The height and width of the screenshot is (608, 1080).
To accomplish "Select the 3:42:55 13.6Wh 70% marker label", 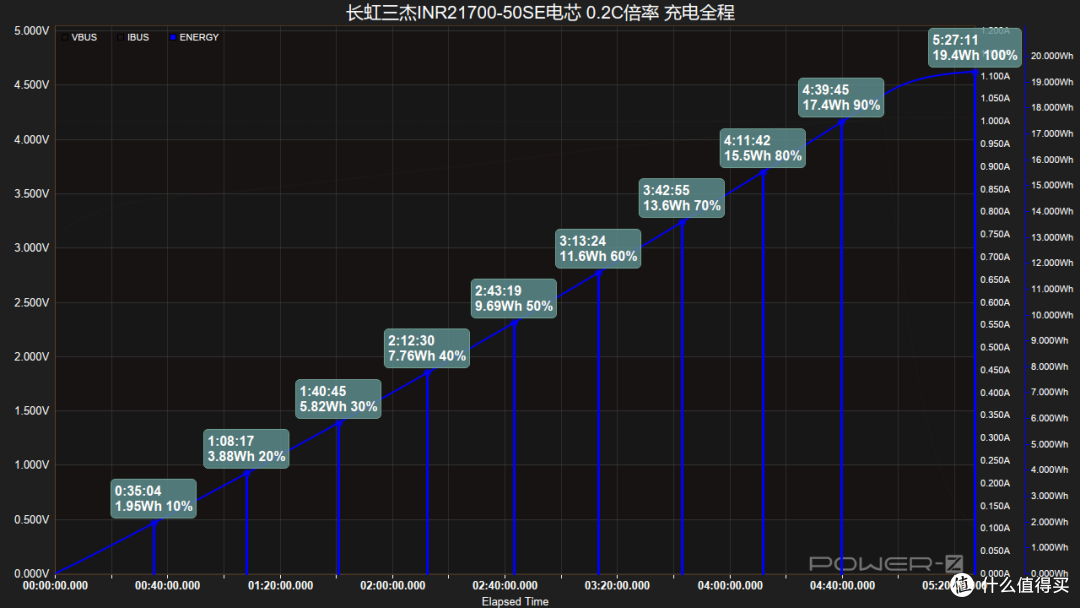I will coord(682,198).
